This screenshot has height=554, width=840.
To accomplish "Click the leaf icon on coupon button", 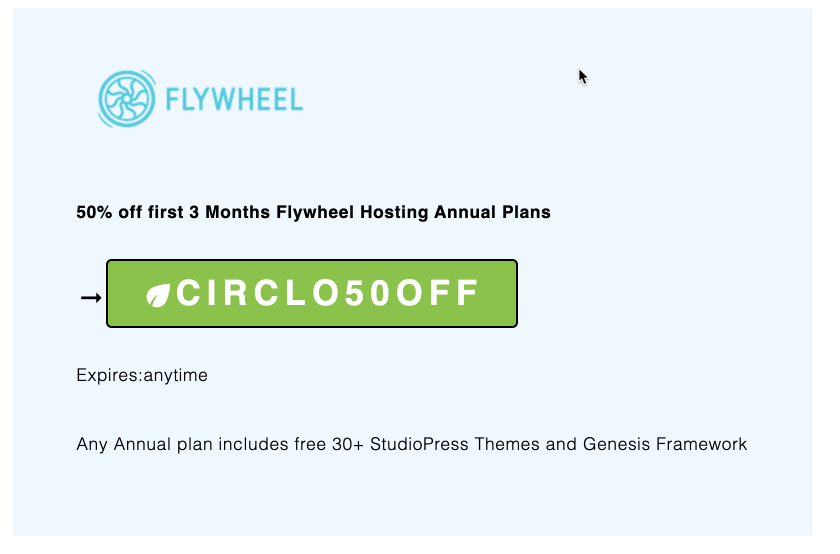I will pyautogui.click(x=159, y=295).
